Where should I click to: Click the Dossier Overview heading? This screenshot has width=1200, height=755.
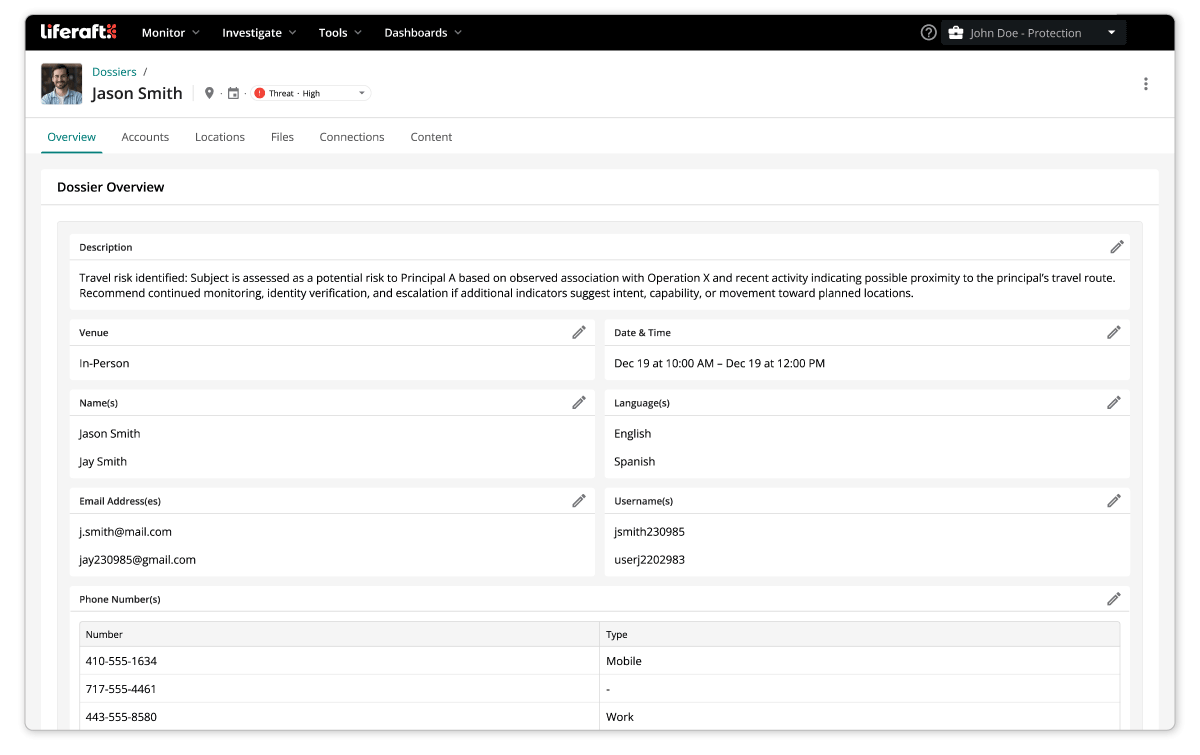click(x=110, y=187)
